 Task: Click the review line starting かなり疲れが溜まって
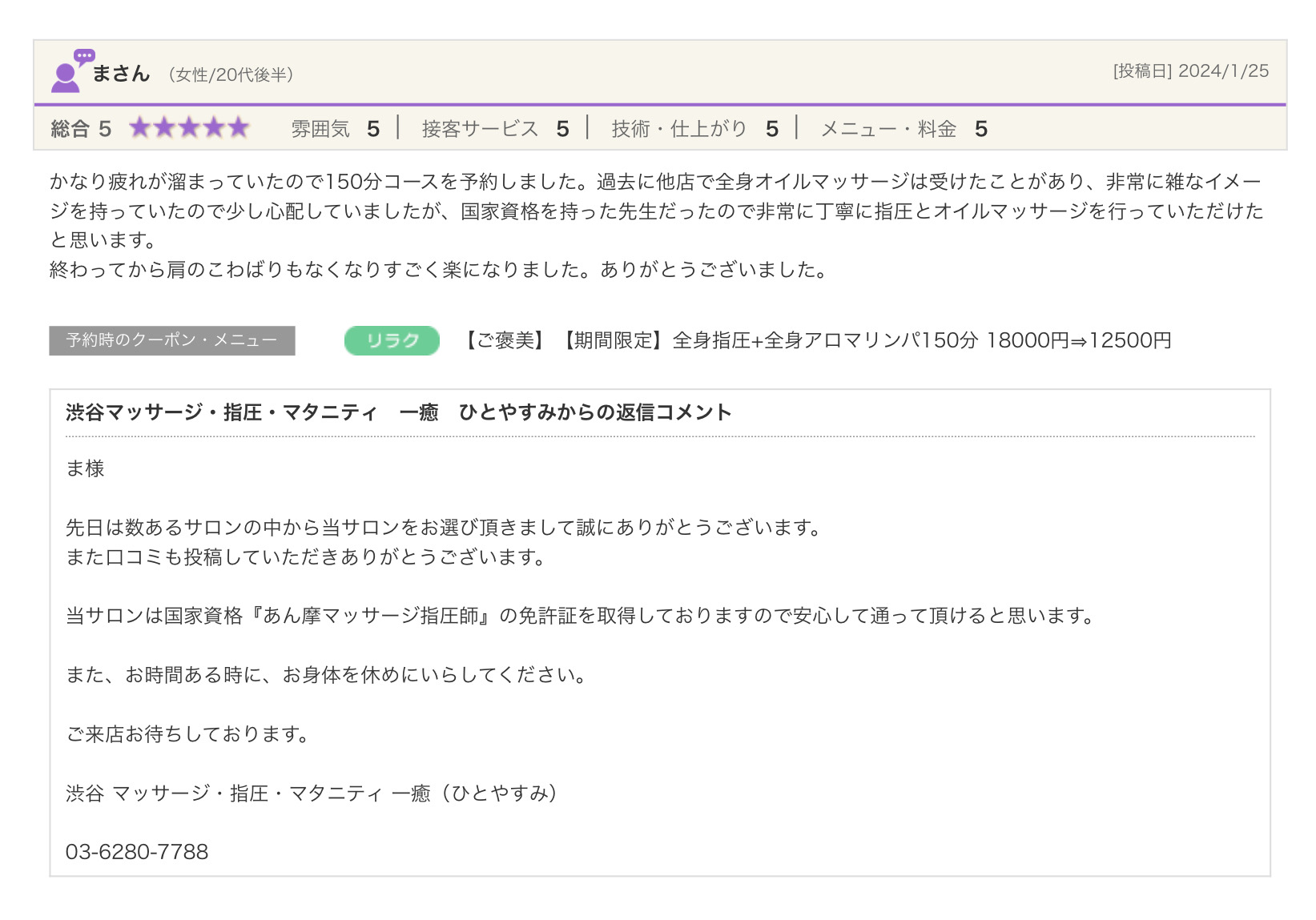coord(656,182)
